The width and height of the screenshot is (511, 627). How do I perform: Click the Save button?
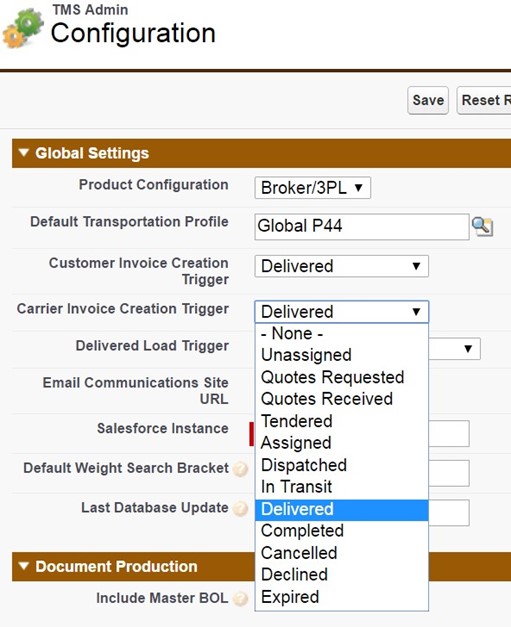click(x=428, y=100)
